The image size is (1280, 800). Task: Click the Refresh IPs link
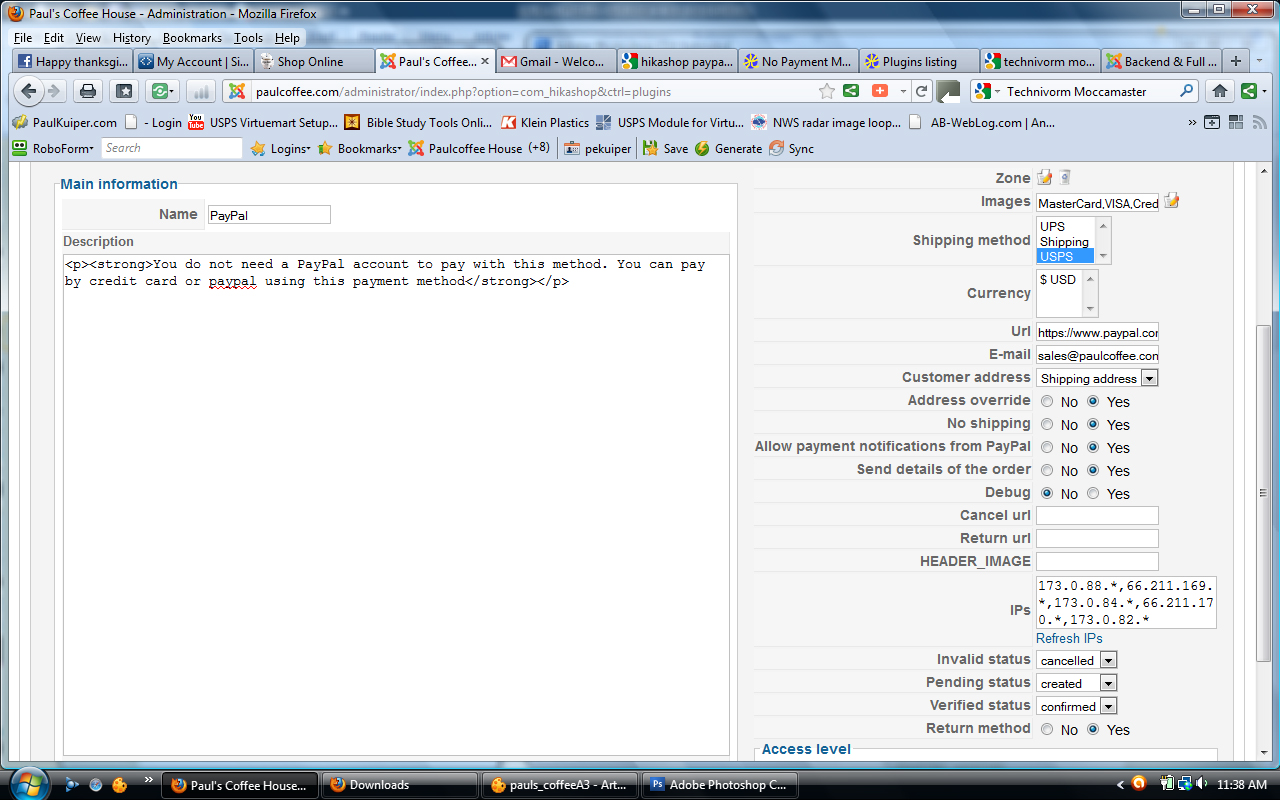point(1069,638)
